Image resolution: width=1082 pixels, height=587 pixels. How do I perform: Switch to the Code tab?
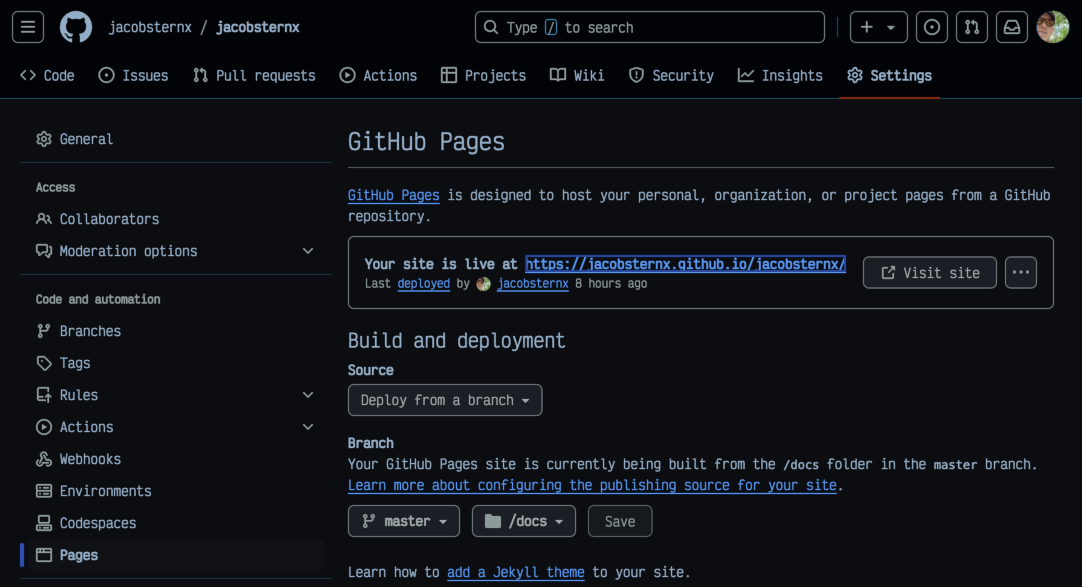tap(47, 76)
